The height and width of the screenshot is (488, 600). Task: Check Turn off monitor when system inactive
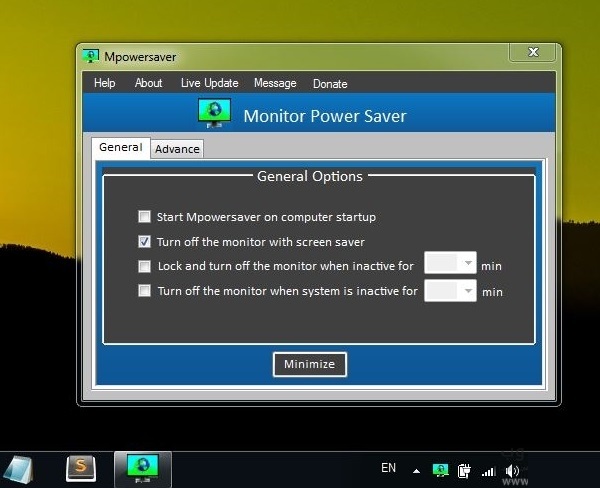click(x=145, y=291)
